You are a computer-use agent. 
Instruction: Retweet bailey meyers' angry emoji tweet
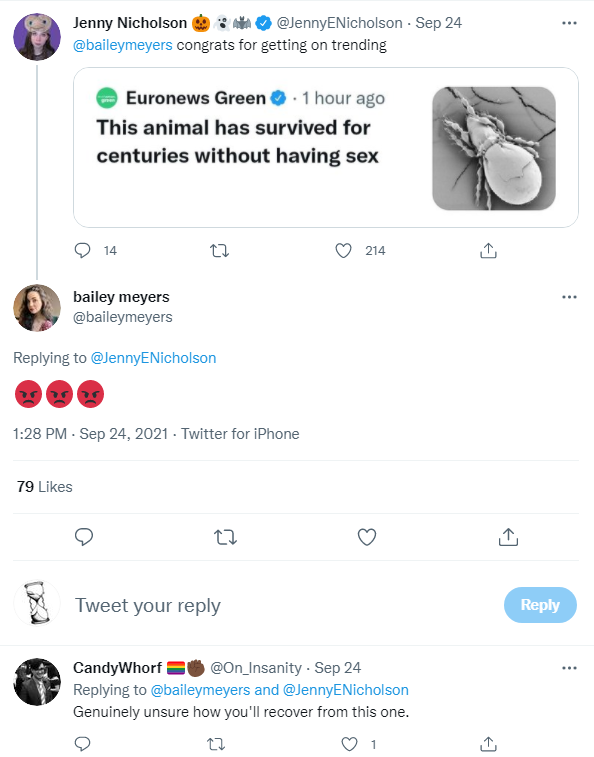coord(226,537)
